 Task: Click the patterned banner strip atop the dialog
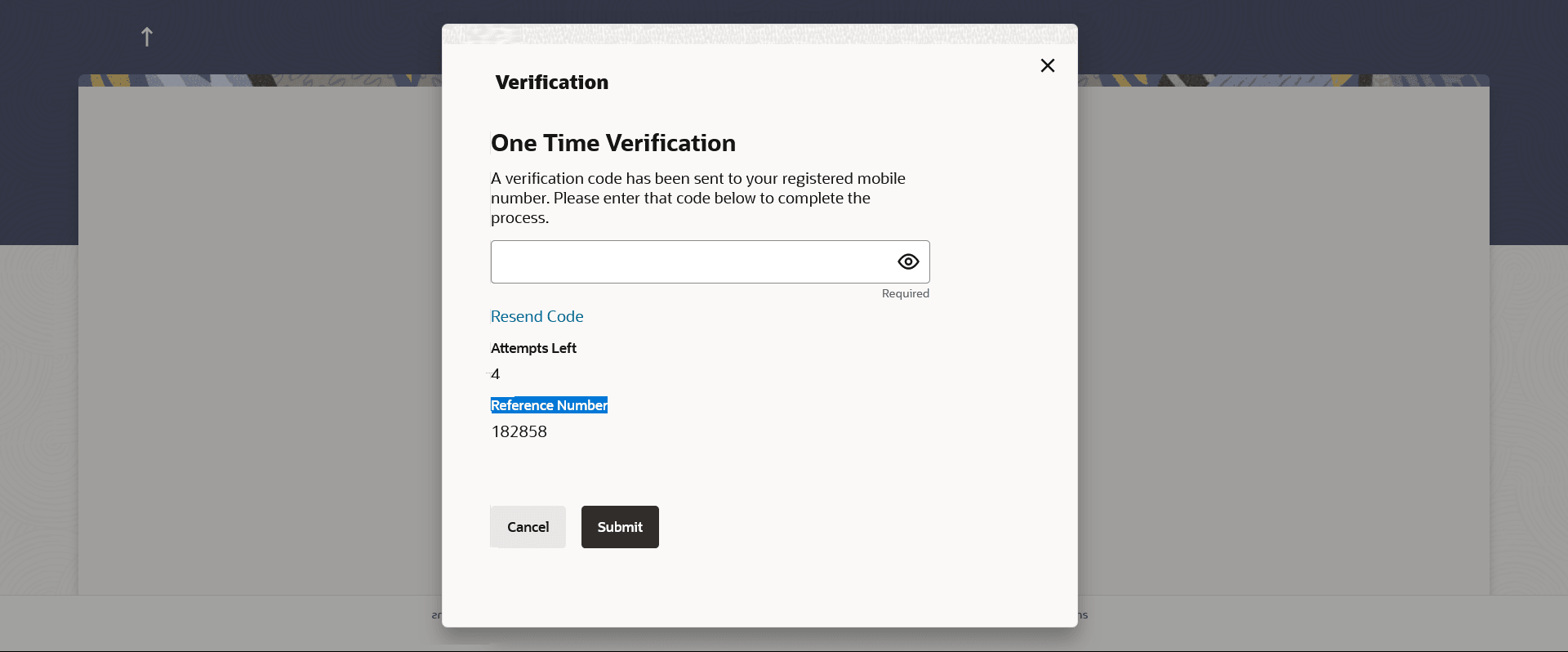(759, 33)
